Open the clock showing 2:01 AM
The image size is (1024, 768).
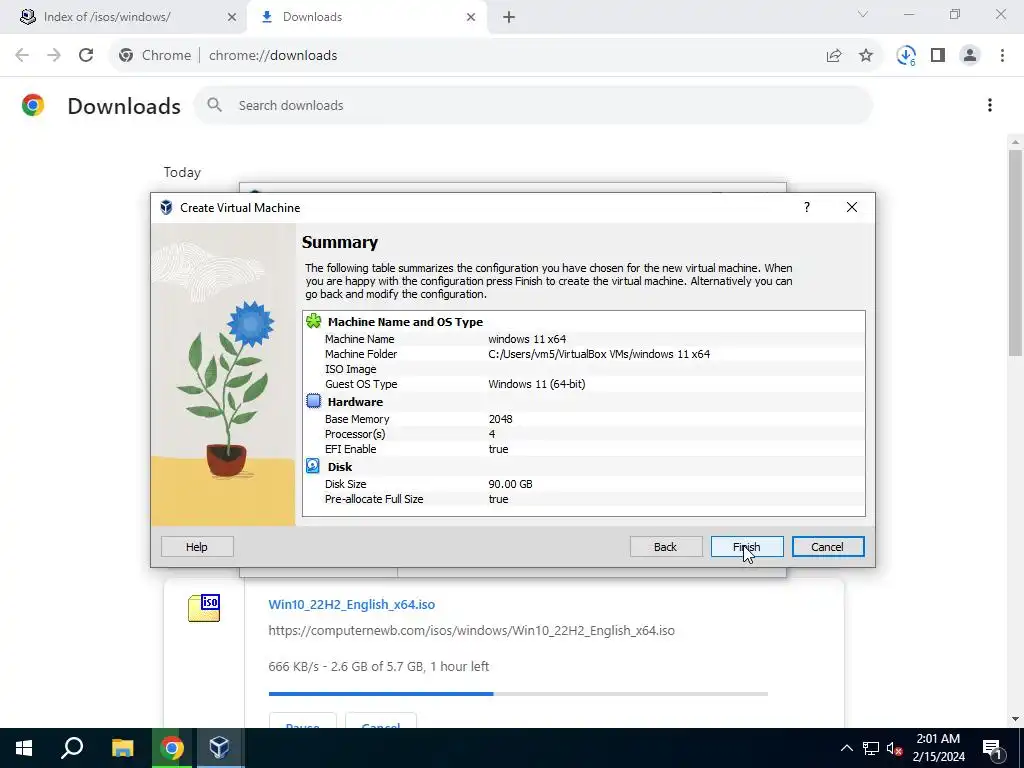(938, 748)
